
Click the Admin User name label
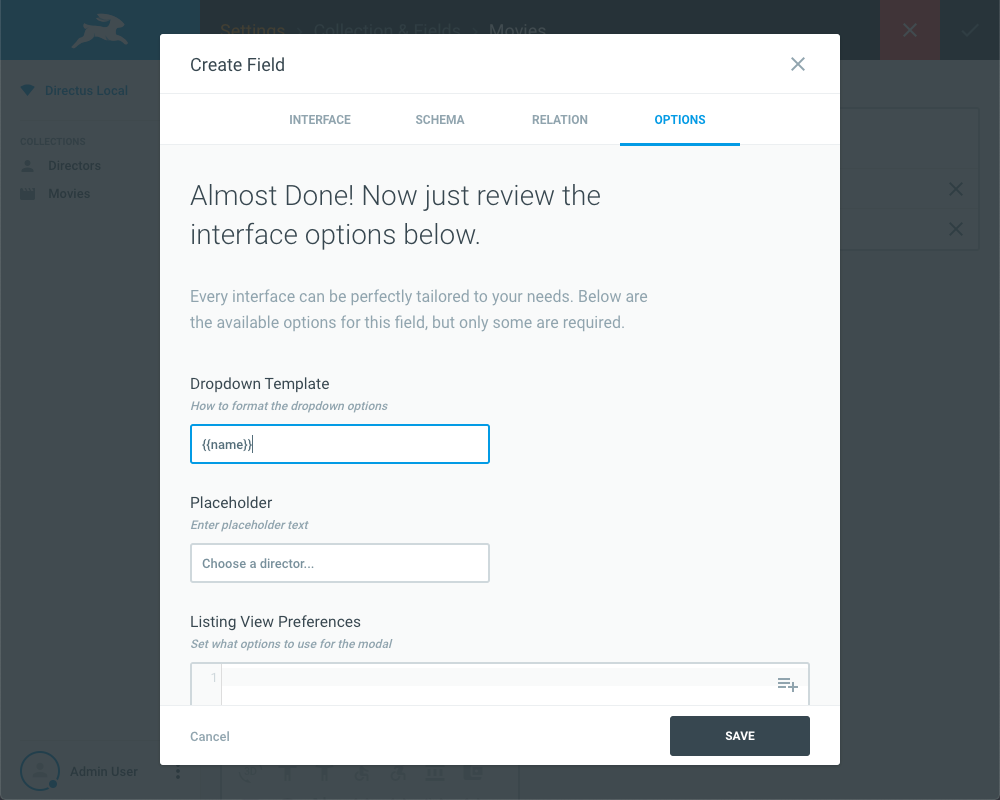coord(104,772)
